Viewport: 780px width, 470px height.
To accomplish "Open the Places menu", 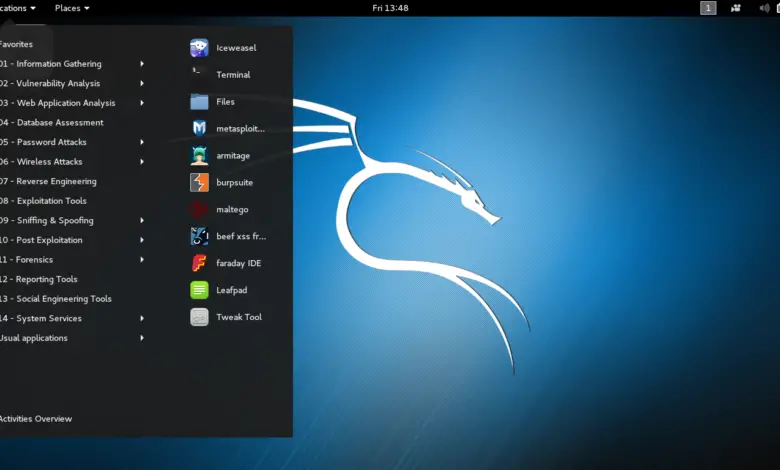I will 72,8.
